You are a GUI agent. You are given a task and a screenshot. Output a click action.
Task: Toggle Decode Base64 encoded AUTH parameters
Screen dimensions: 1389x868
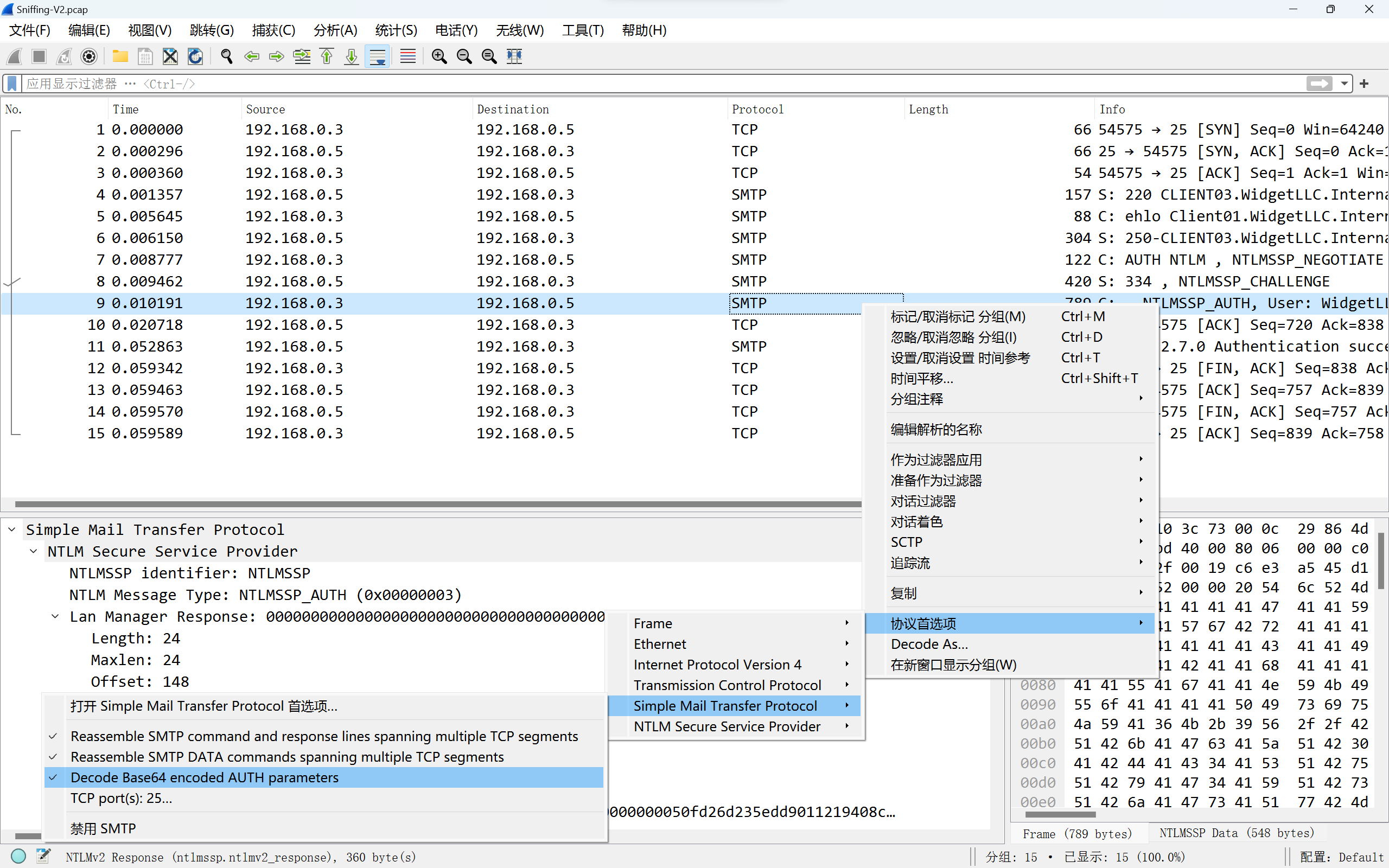[324, 777]
